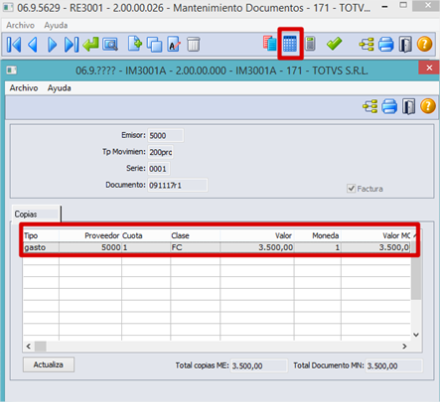This screenshot has height=402, width=440.
Task: Click the Moneda column header
Action: (x=318, y=236)
